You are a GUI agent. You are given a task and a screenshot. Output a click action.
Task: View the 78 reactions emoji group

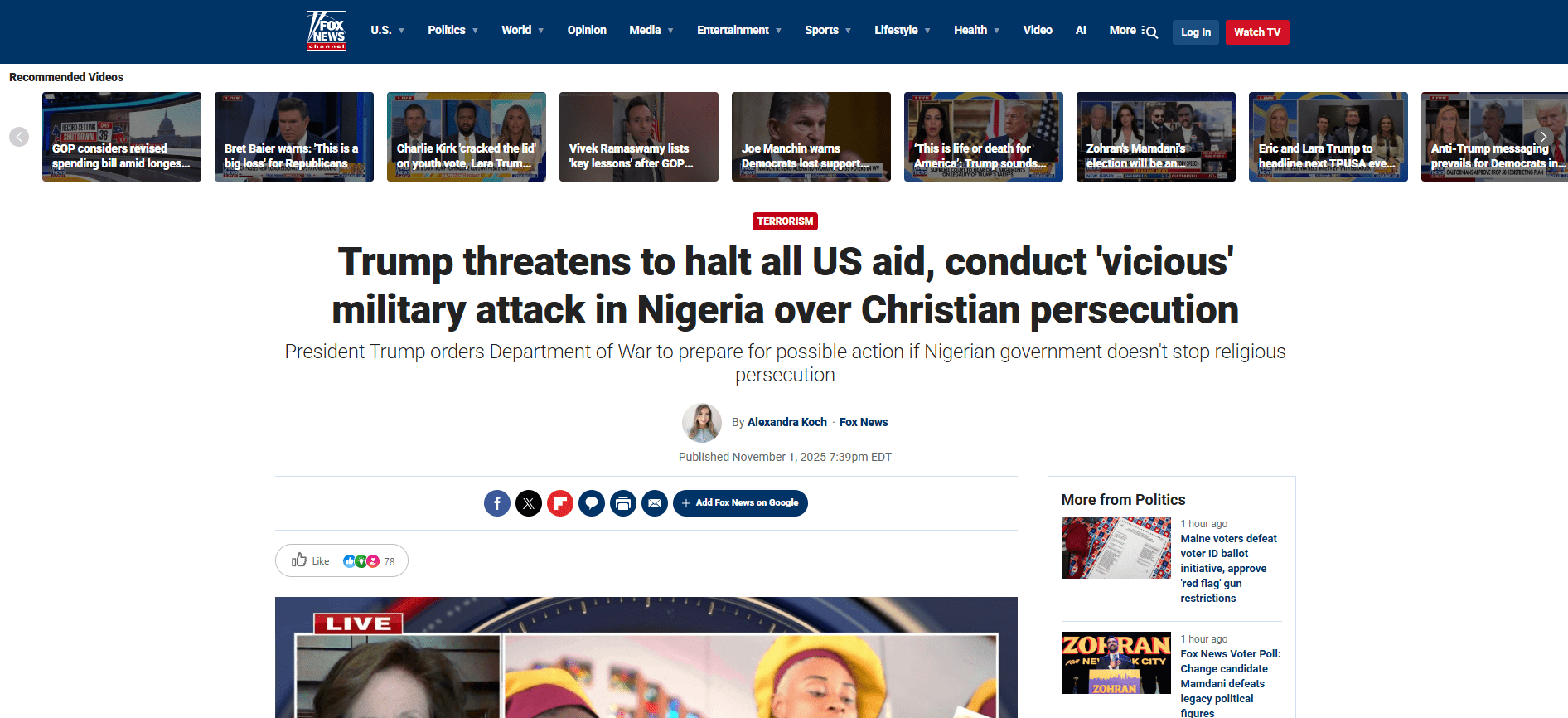coord(369,561)
